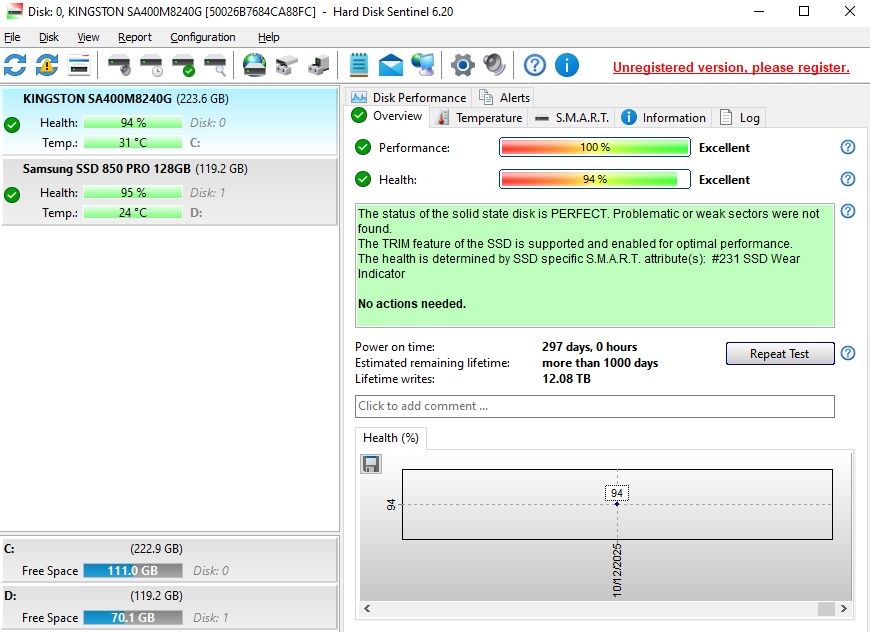Click the speaker sound icon

494,65
